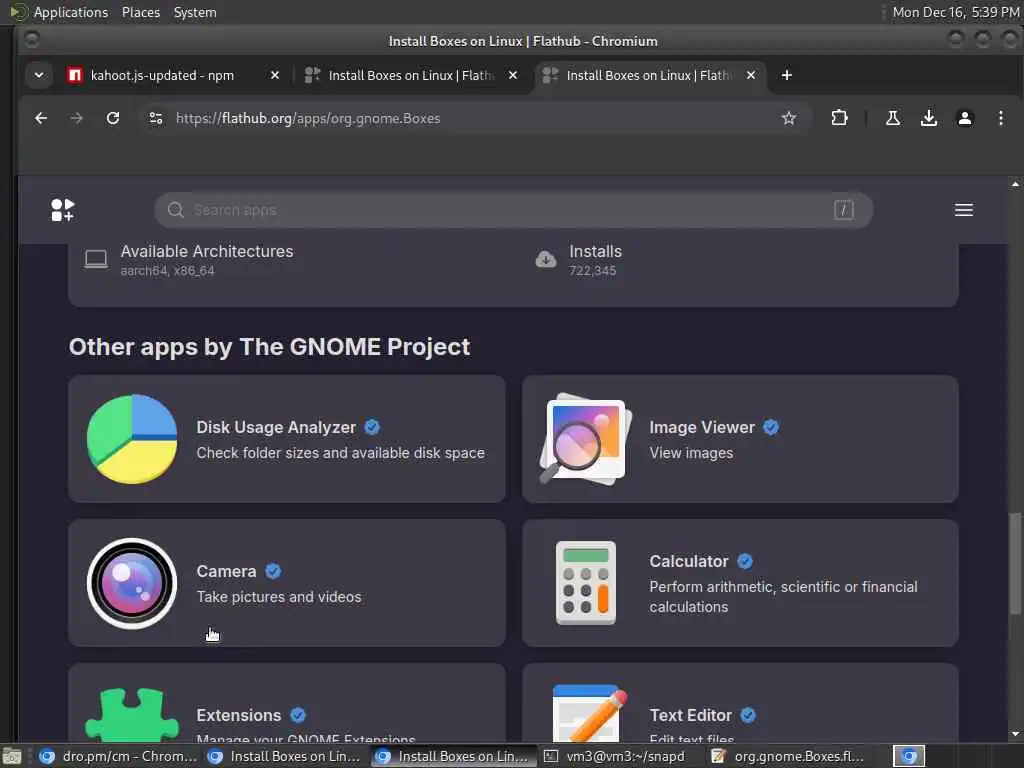1024x768 pixels.
Task: Click the page vertical scrollbar thumb
Action: point(1015,563)
